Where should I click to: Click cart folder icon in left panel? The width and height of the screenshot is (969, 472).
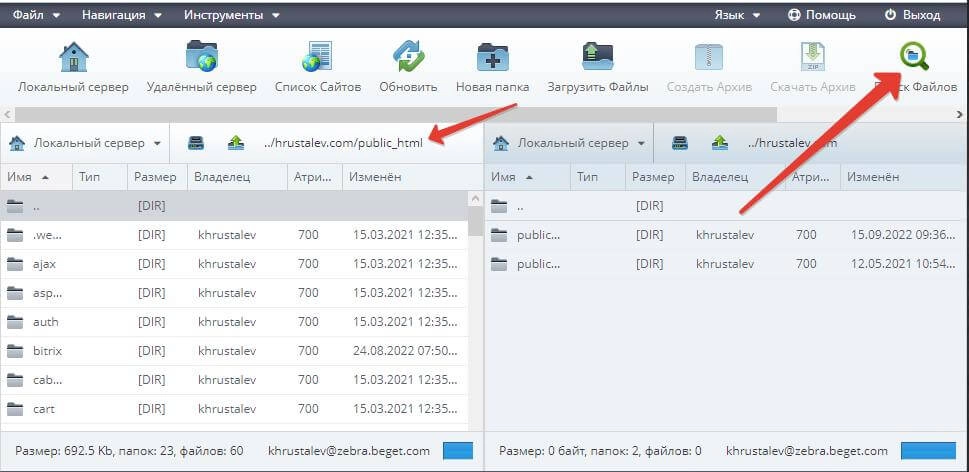15,409
